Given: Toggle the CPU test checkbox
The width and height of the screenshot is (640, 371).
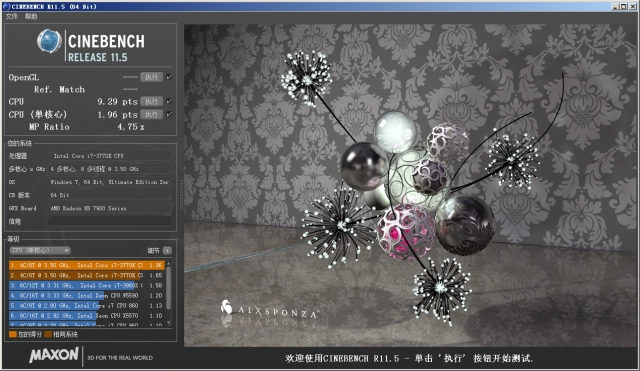Looking at the screenshot, I should coord(169,101).
